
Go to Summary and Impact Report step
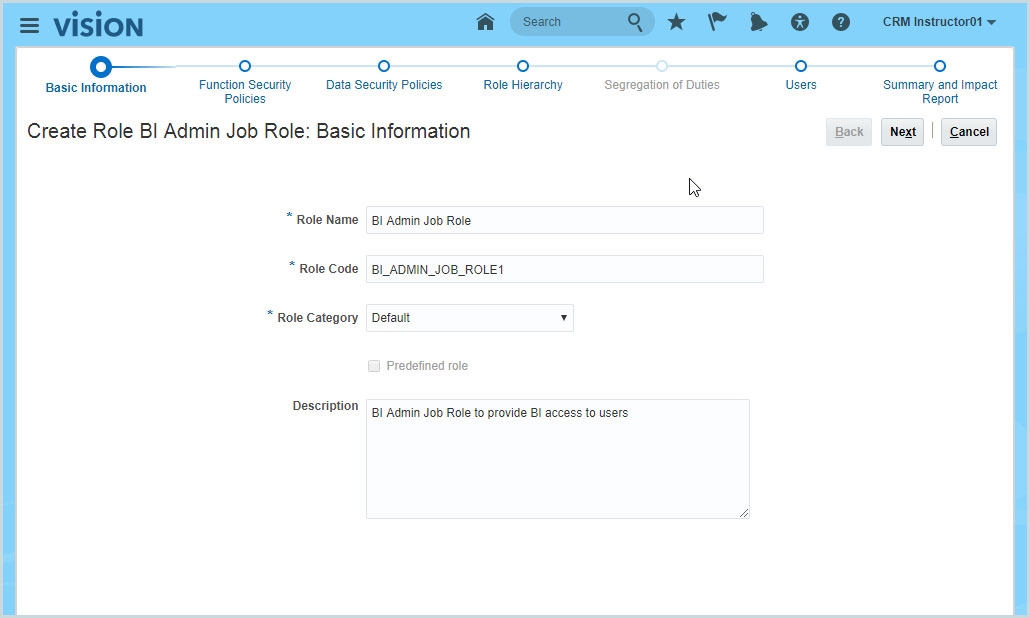point(940,67)
